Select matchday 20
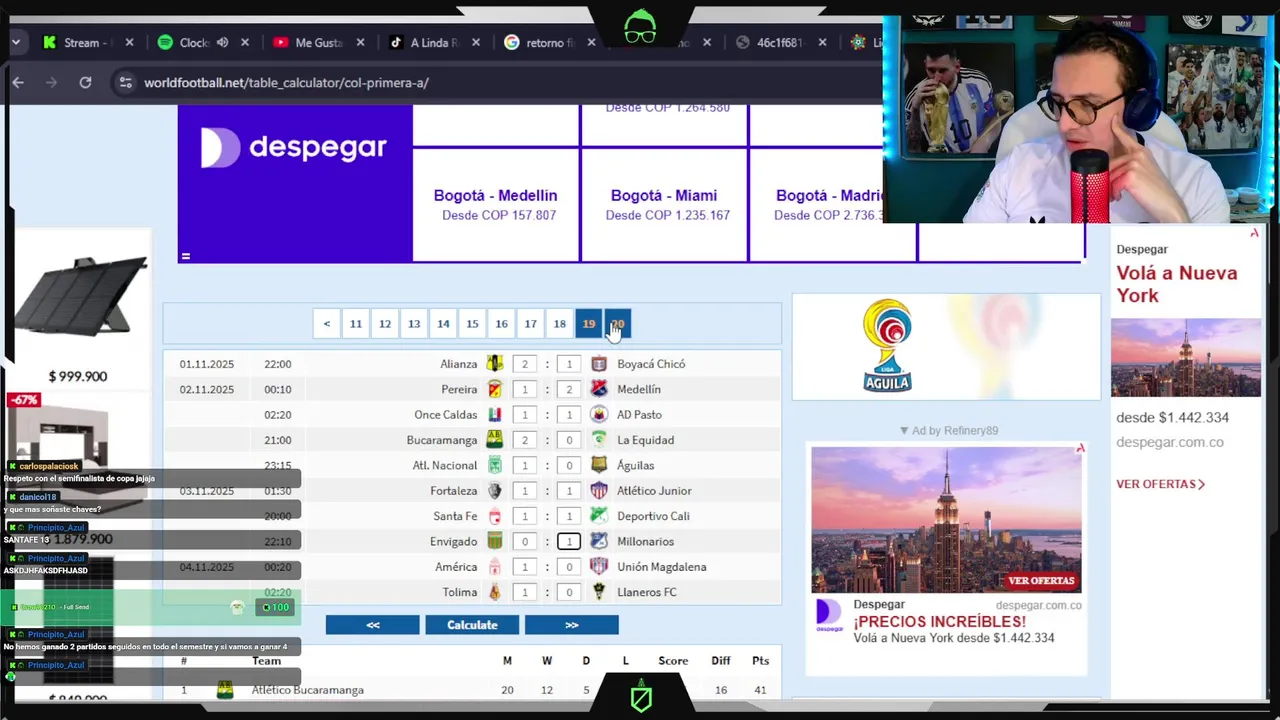Screen dimensions: 1280x720 pos(618,324)
